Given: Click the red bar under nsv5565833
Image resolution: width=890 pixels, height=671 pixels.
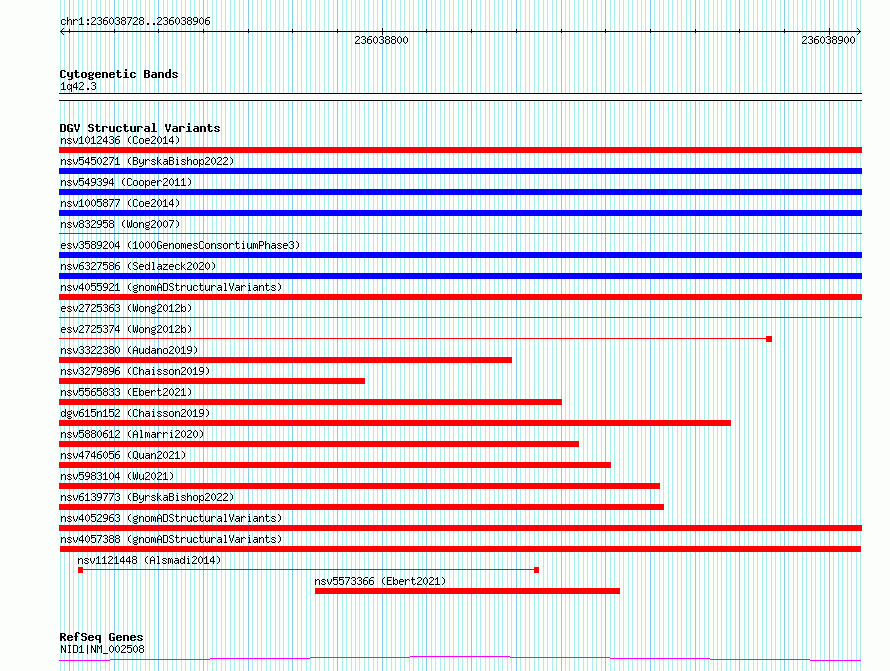Looking at the screenshot, I should click(x=310, y=402).
